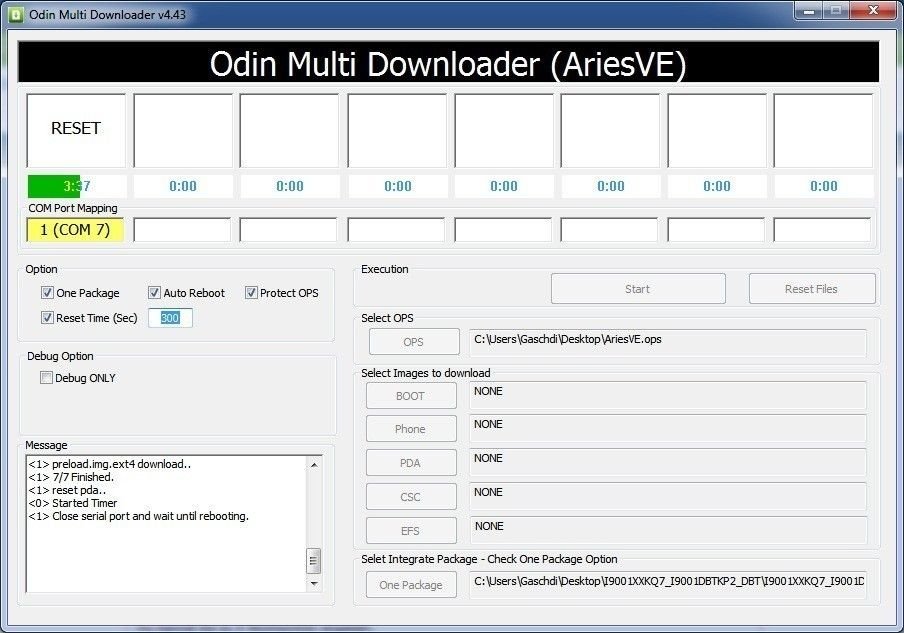The image size is (904, 633).
Task: Click the OPS path field AriesVE.ops
Action: 668,342
